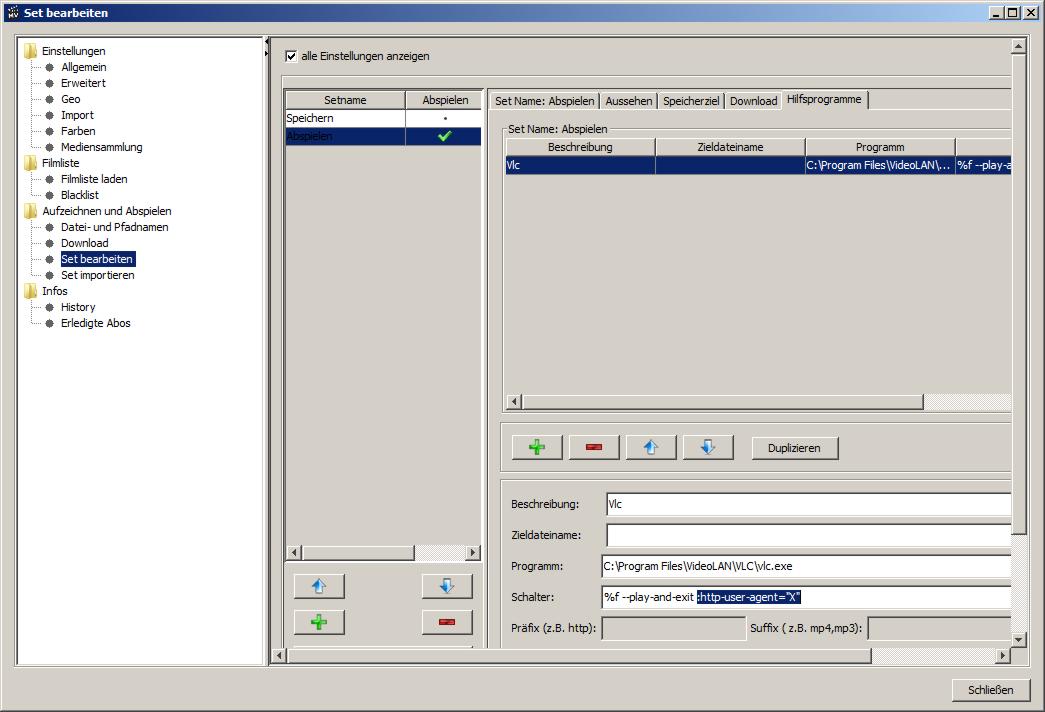Move Vlc program entry up

coord(651,447)
